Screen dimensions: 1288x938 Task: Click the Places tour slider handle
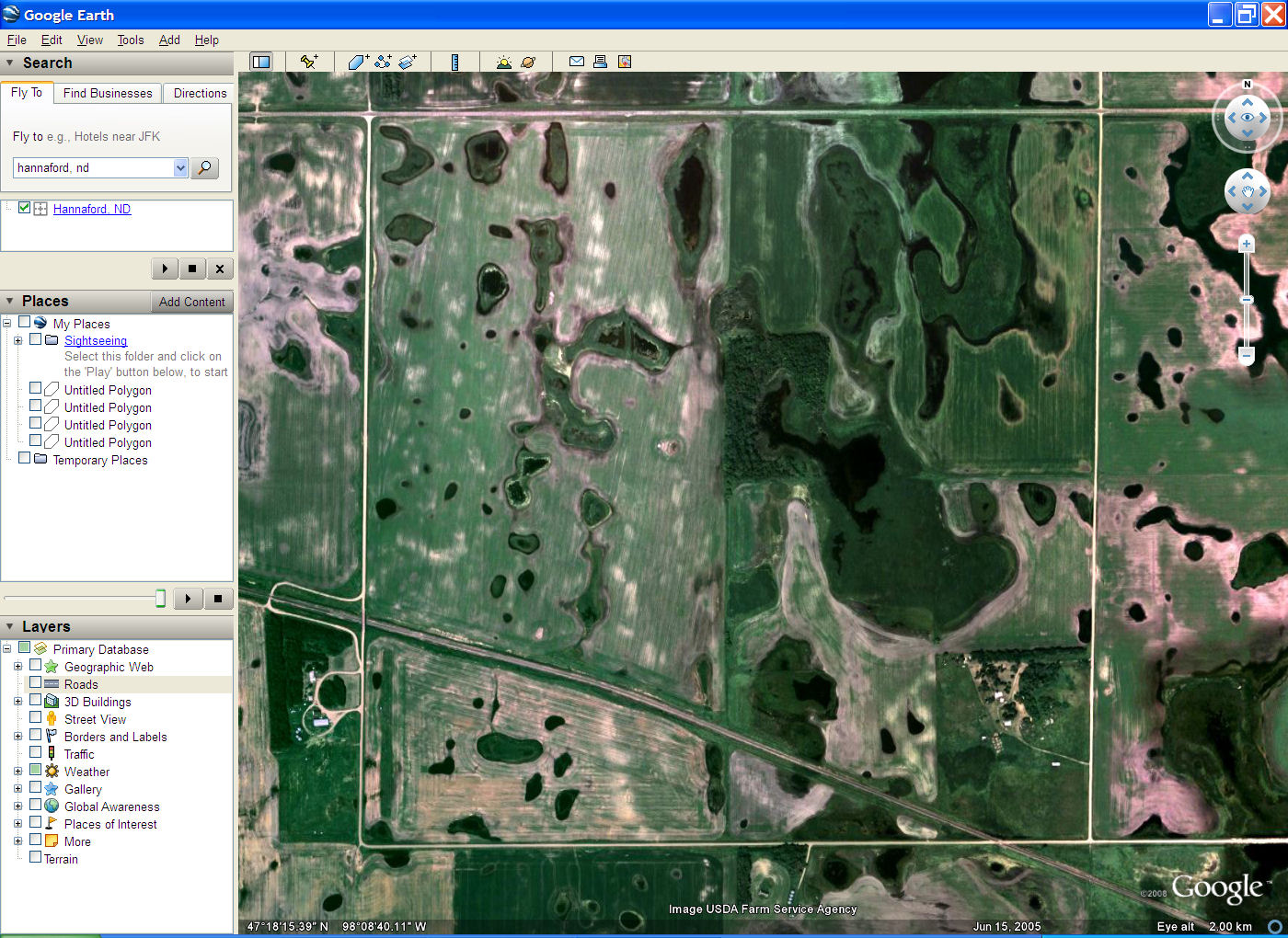click(x=160, y=599)
